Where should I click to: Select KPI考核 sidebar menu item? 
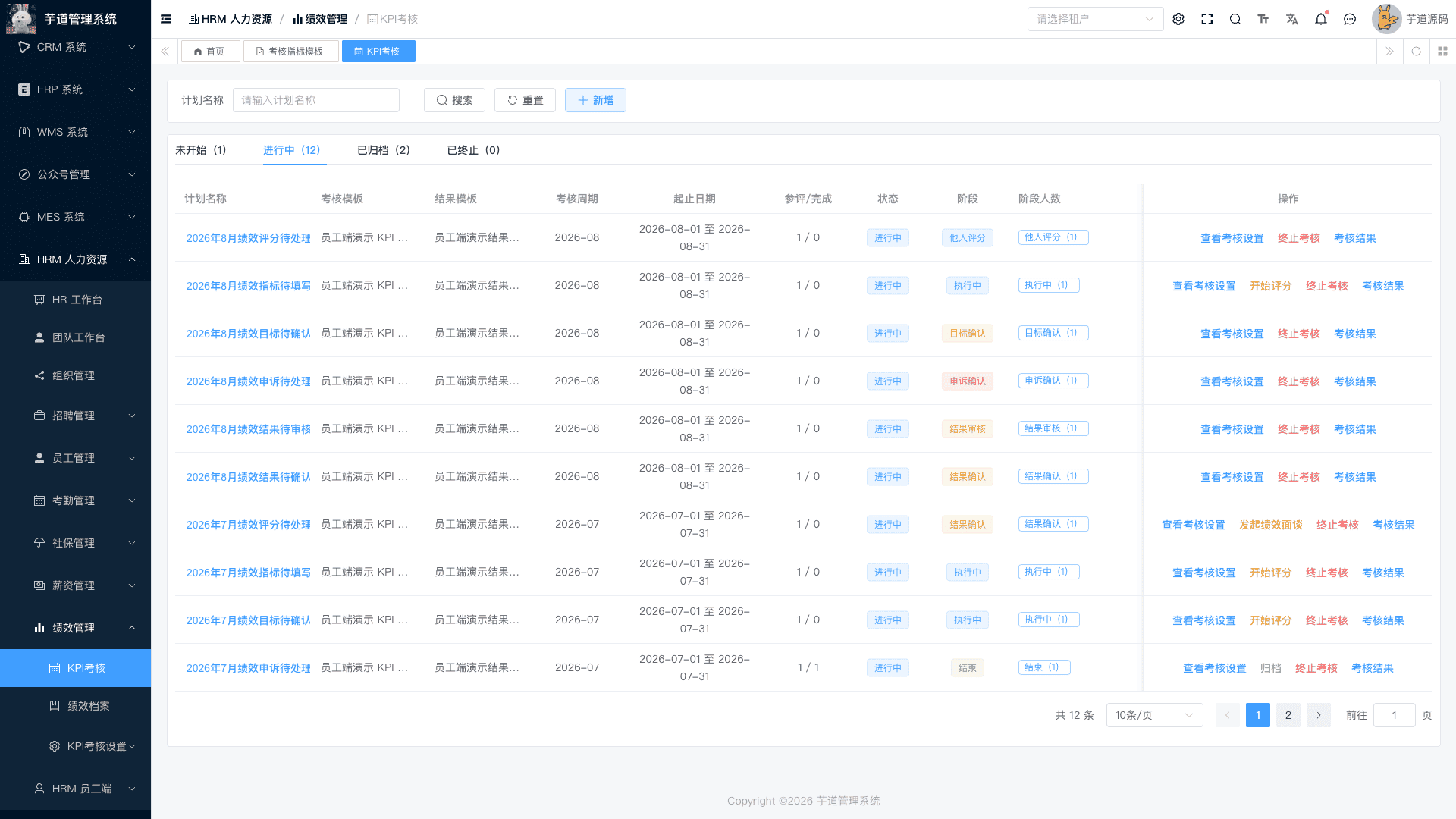pyautogui.click(x=76, y=668)
